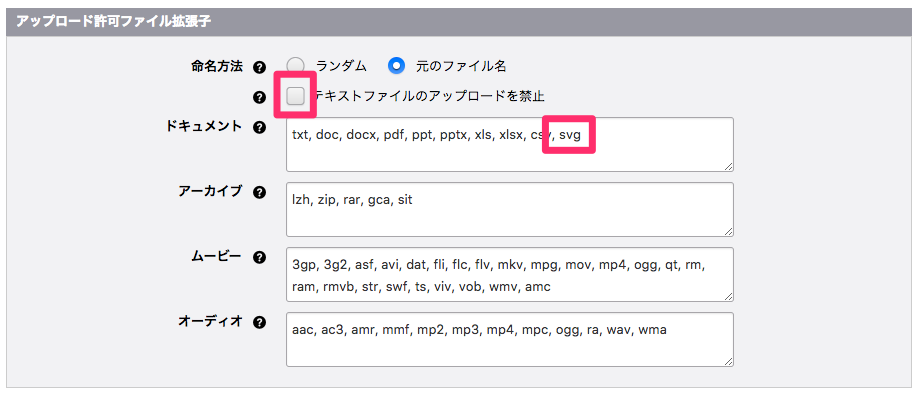
Task: Open the help icon next to ドキュメント
Action: tap(259, 127)
